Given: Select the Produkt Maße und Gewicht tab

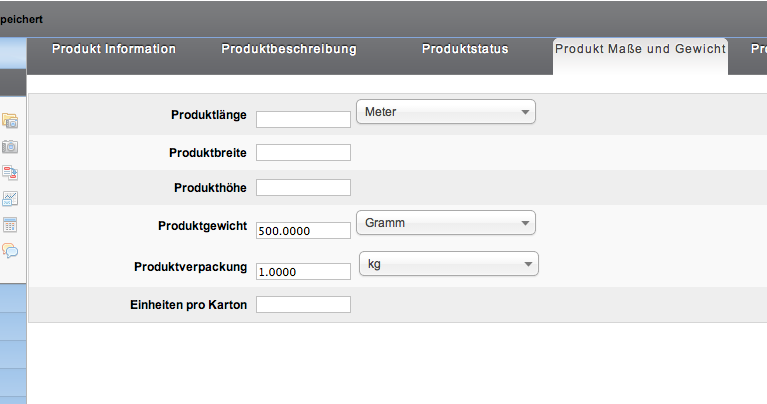Looking at the screenshot, I should tap(640, 49).
